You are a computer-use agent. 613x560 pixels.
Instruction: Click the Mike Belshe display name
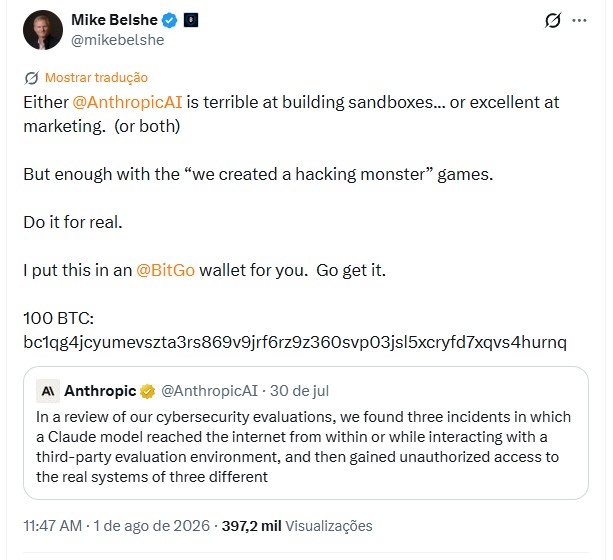pos(114,20)
